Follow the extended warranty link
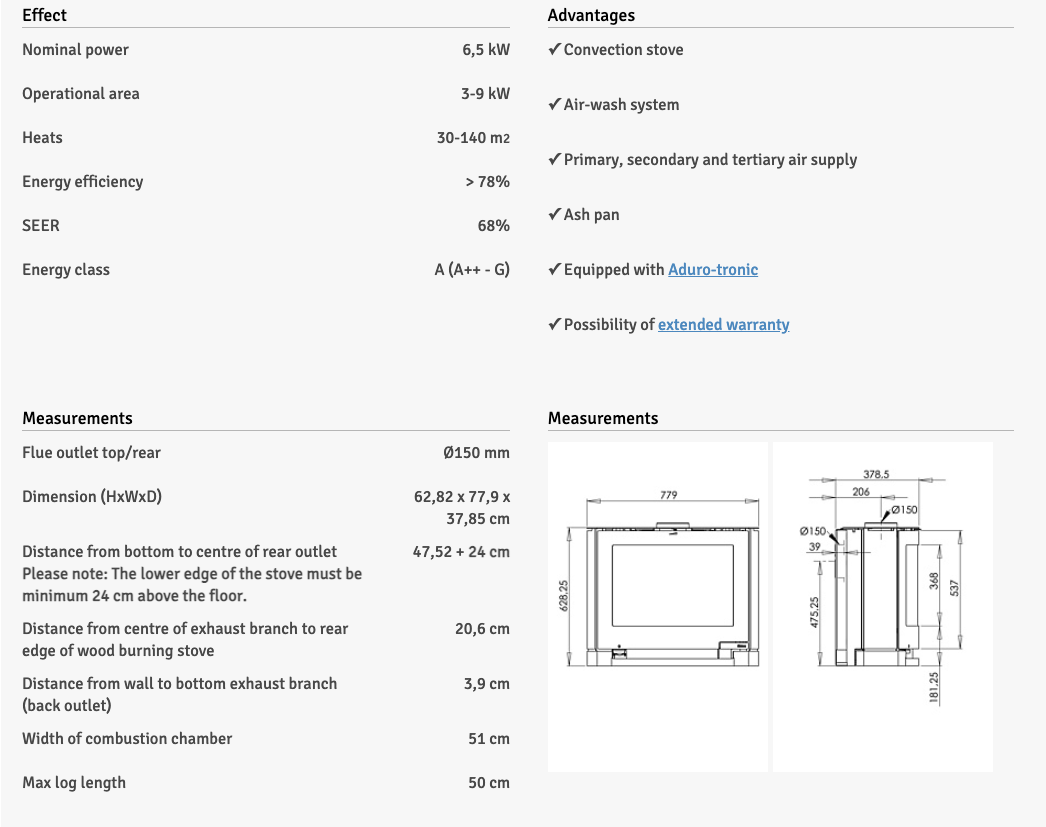 coord(723,325)
